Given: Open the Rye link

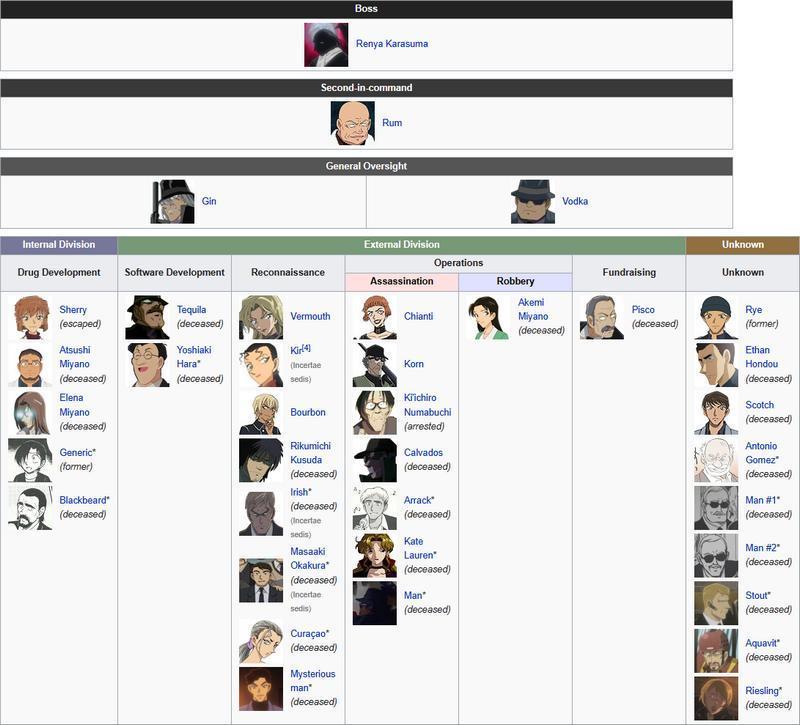Looking at the screenshot, I should click(x=754, y=310).
